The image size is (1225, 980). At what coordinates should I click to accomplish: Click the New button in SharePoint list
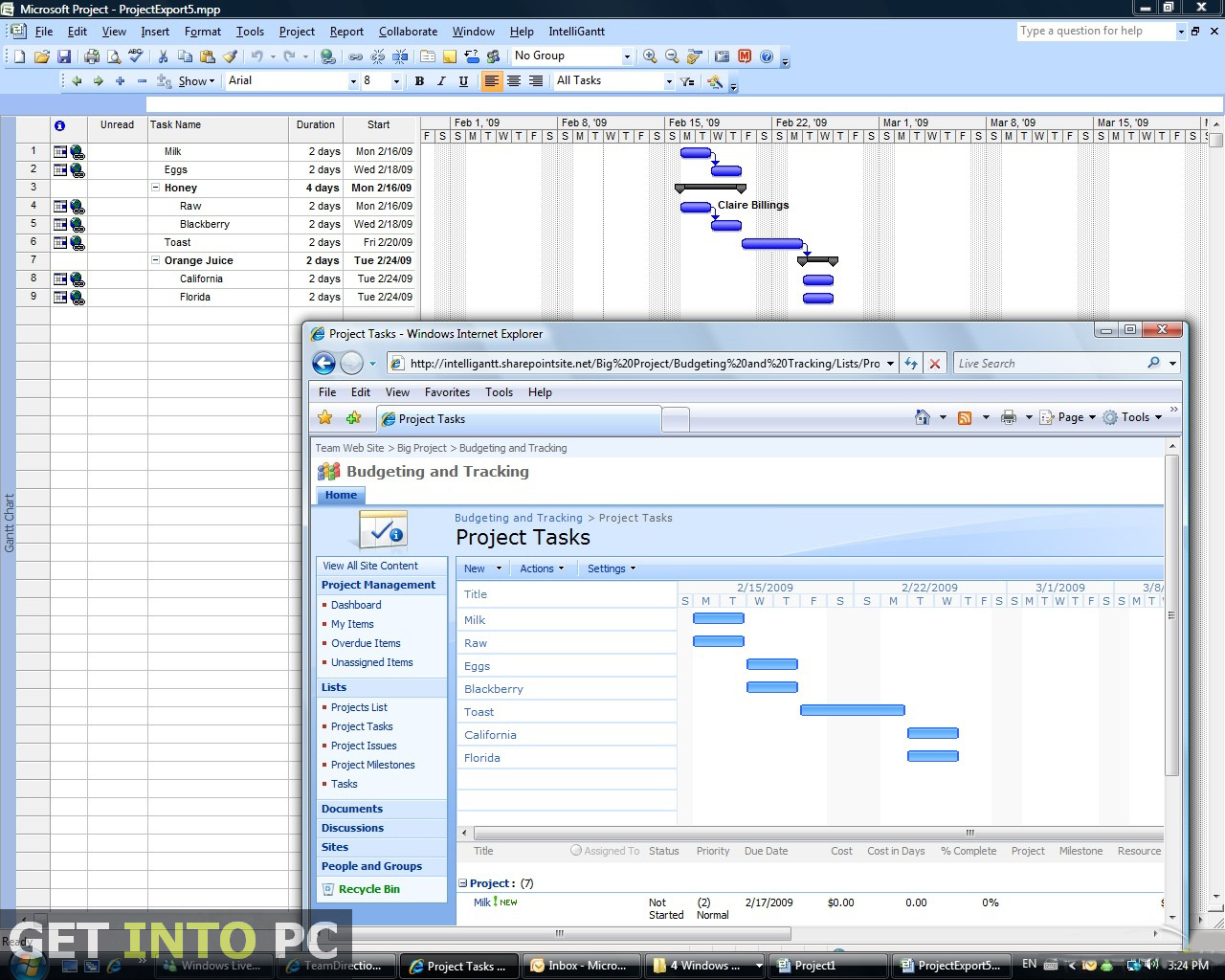click(x=482, y=568)
